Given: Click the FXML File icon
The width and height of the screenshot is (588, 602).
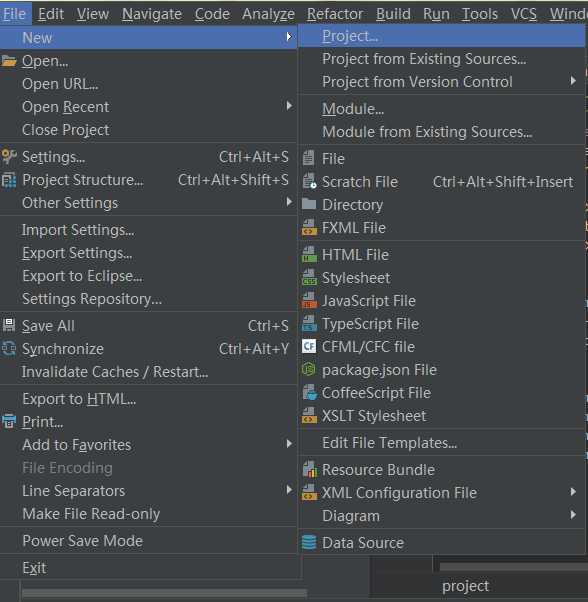Looking at the screenshot, I should click(x=309, y=227).
